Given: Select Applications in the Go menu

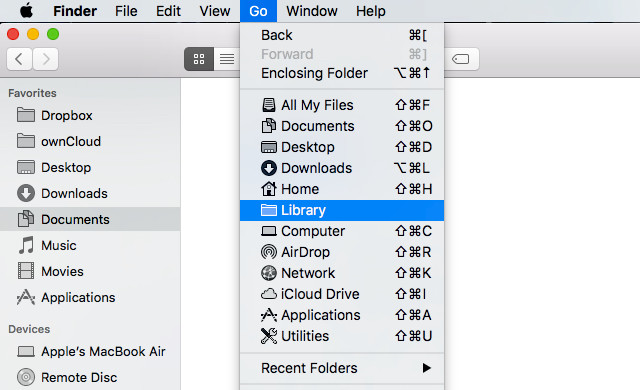Looking at the screenshot, I should (342, 315).
